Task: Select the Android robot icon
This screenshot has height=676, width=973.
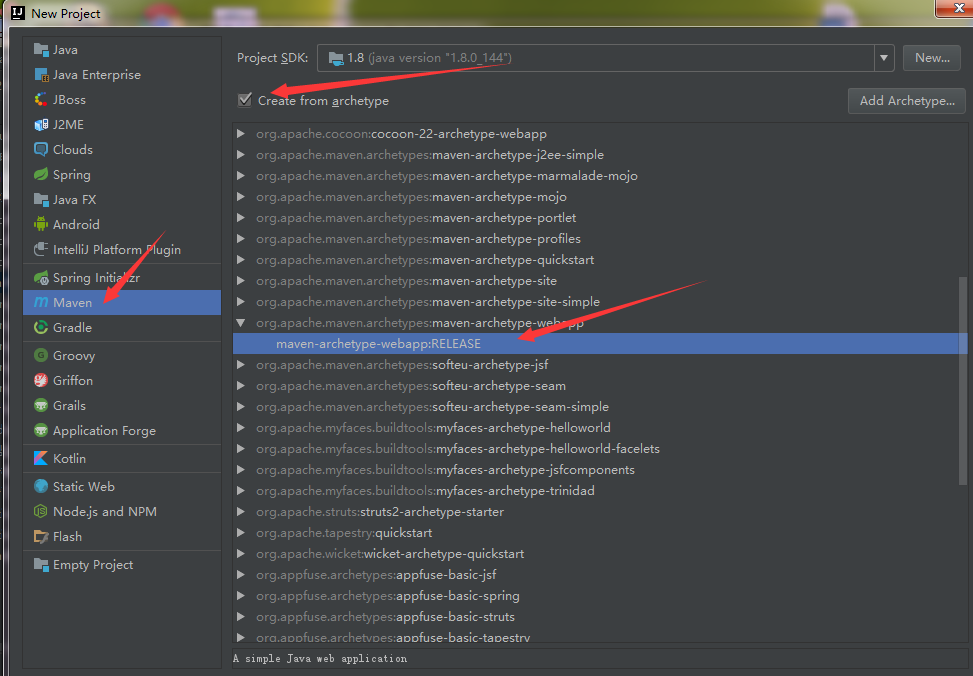Action: click(x=41, y=224)
